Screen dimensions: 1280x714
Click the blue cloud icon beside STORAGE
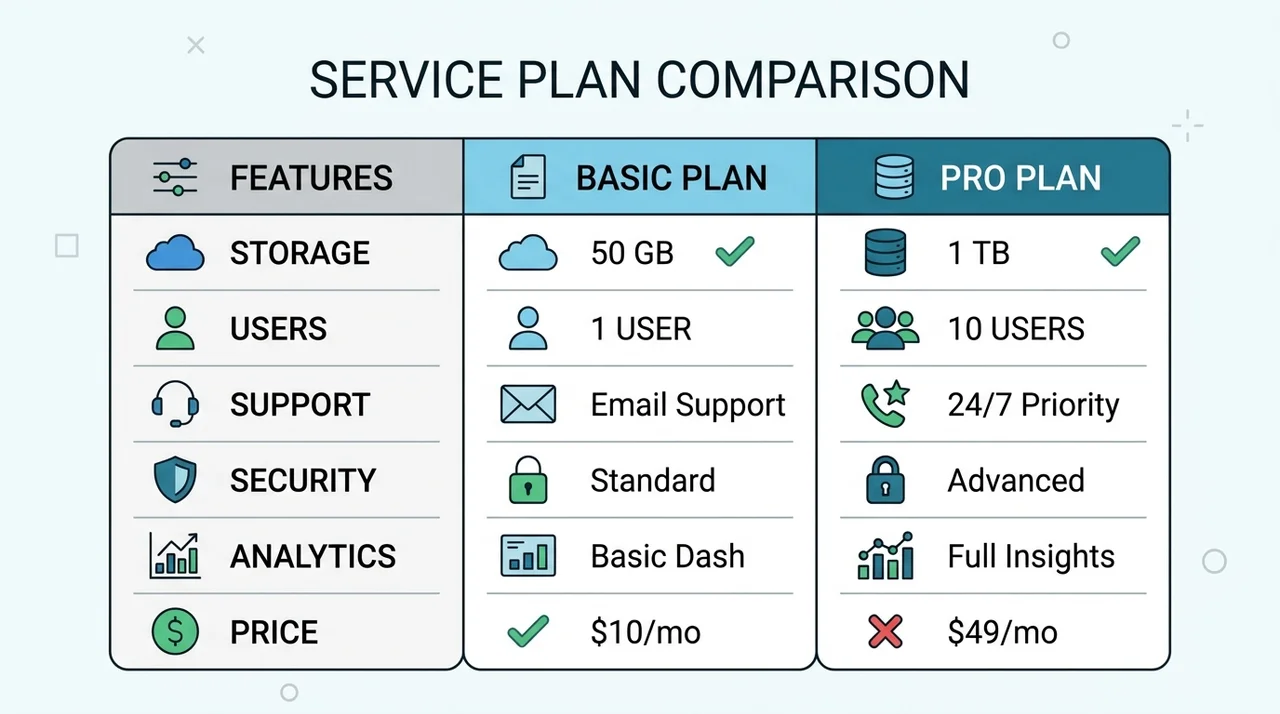tap(175, 253)
